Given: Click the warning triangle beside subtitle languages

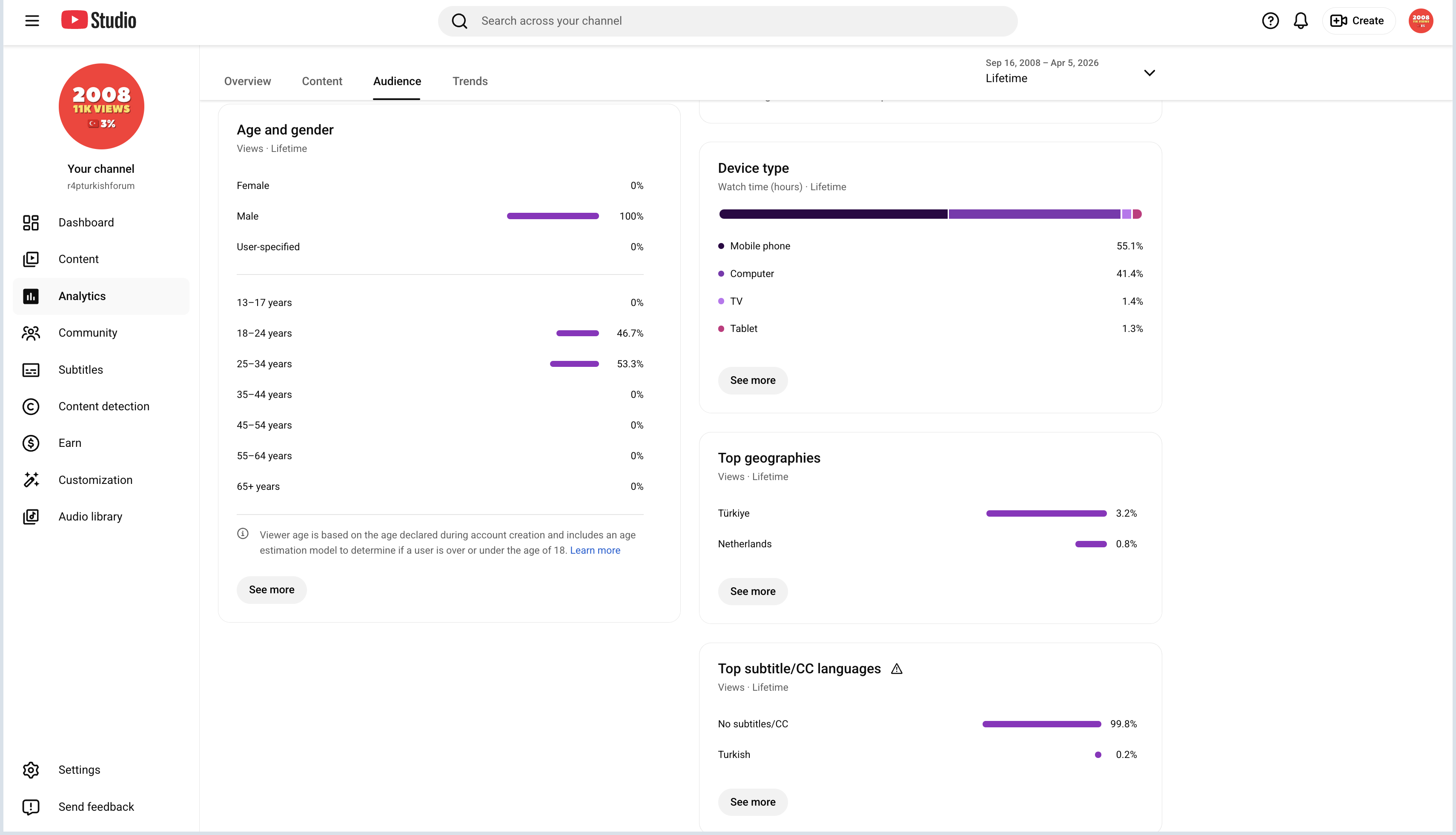Looking at the screenshot, I should (x=897, y=669).
